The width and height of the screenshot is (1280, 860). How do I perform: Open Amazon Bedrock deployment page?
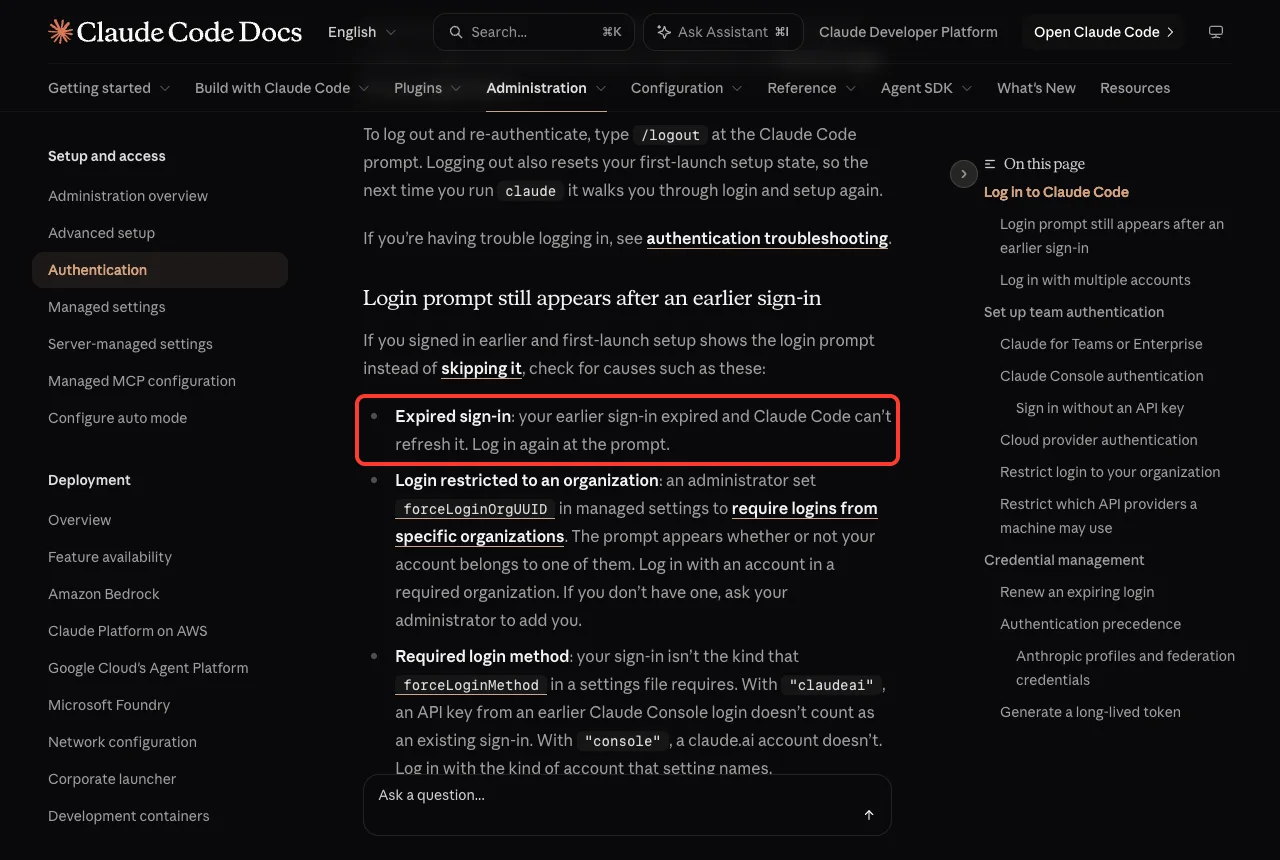pyautogui.click(x=104, y=594)
